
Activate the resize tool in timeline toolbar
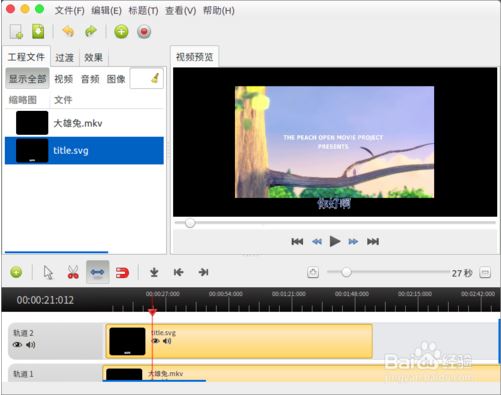click(97, 272)
